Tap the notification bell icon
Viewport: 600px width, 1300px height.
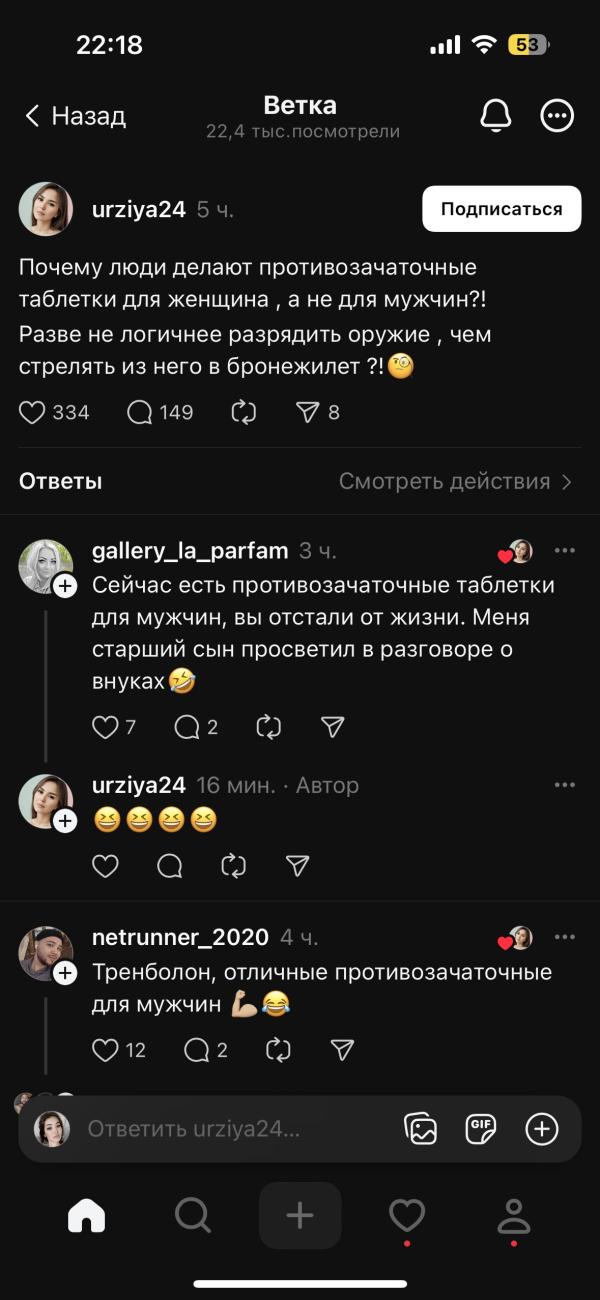click(495, 116)
